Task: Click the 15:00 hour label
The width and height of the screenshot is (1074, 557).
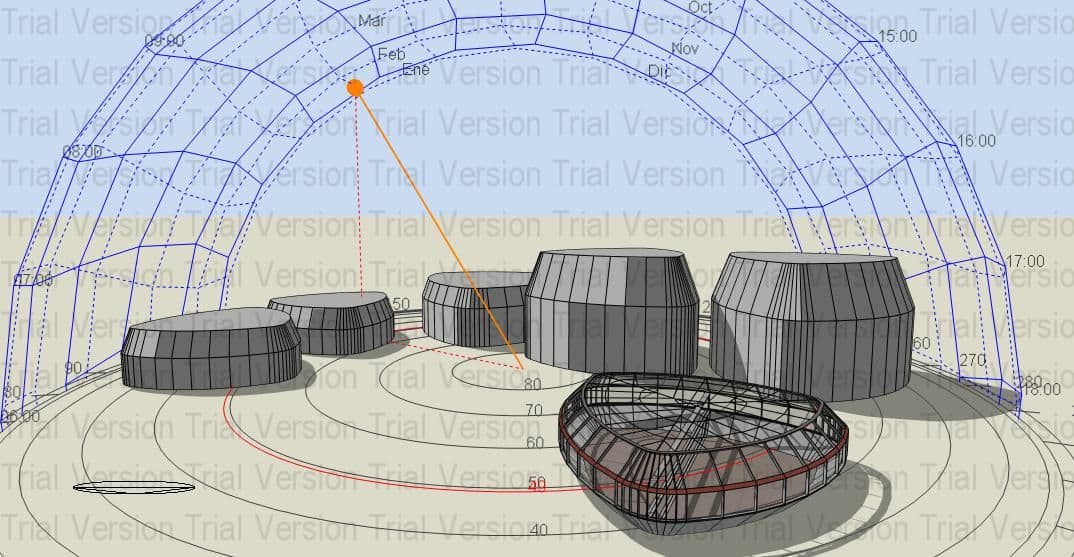Action: 897,36
